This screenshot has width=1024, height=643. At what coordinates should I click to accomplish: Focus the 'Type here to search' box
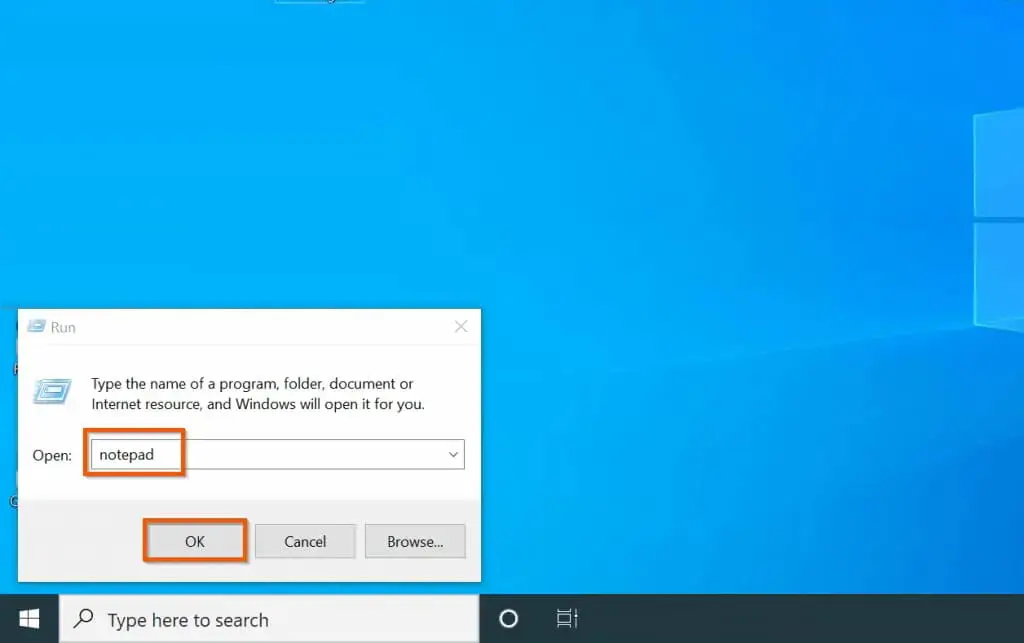click(269, 619)
